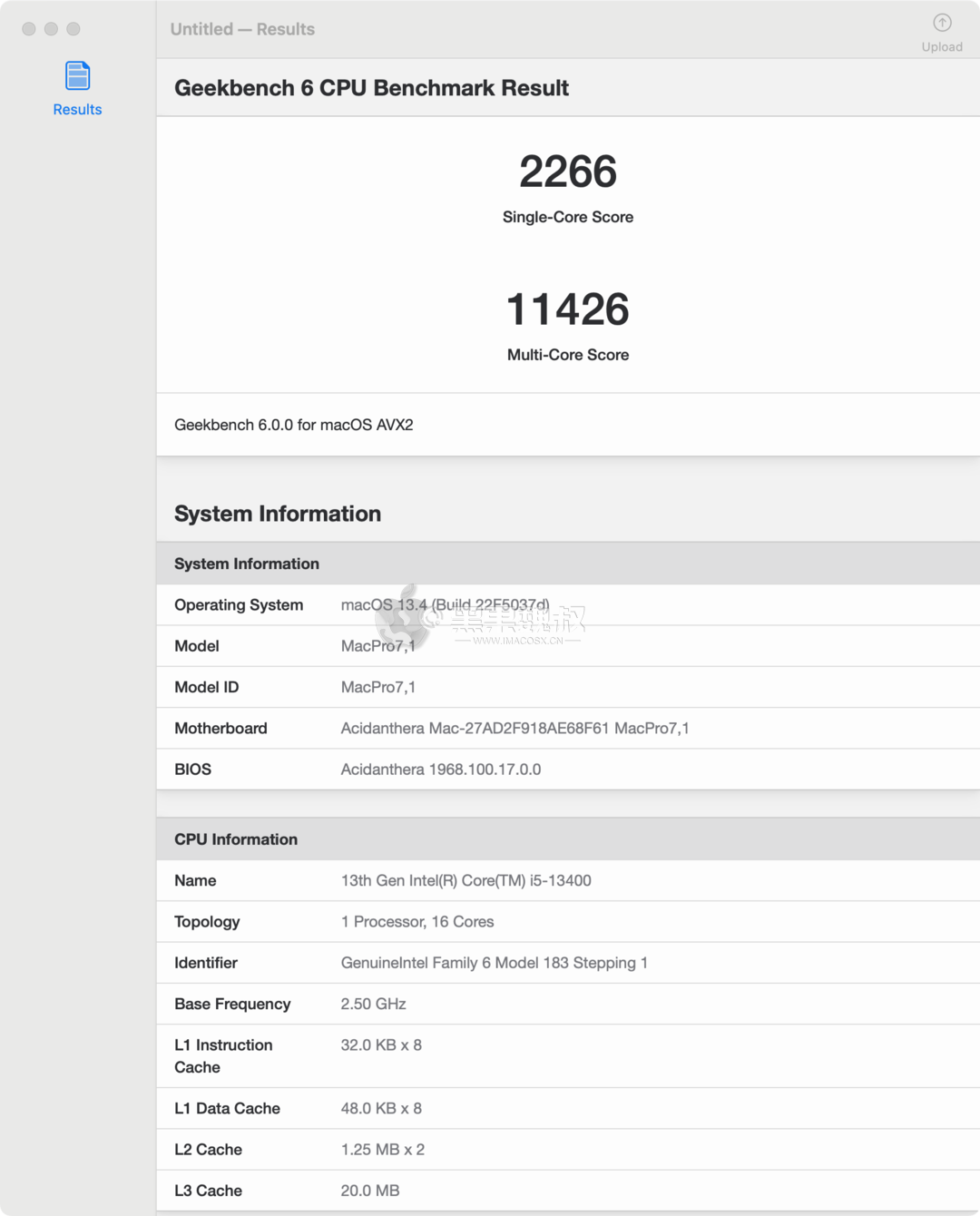Image resolution: width=980 pixels, height=1216 pixels.
Task: Click the Identifier row label
Action: pyautogui.click(x=206, y=963)
